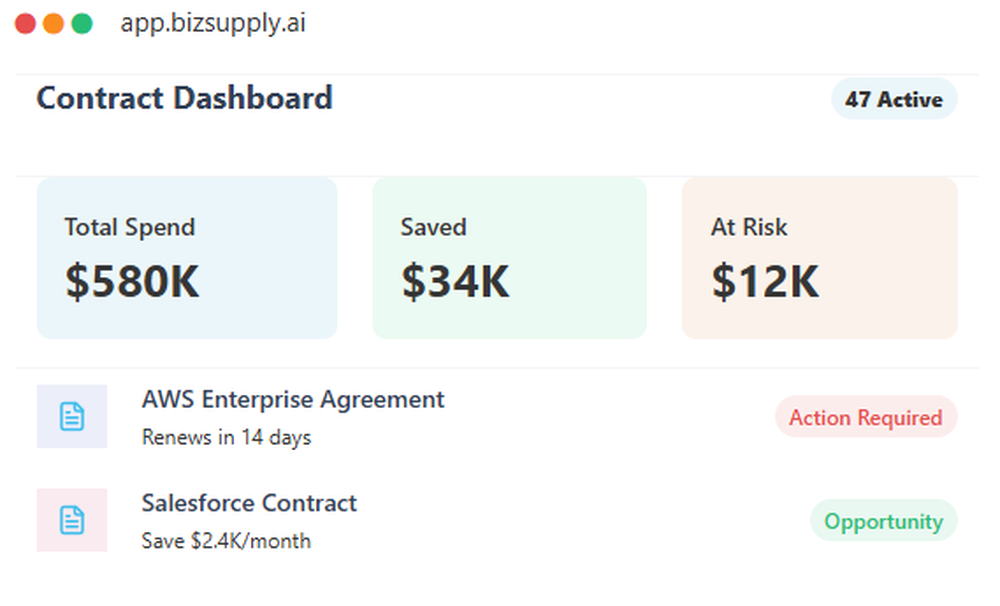Click the Action Required status badge
Viewport: 1000px width, 606px height.
866,417
